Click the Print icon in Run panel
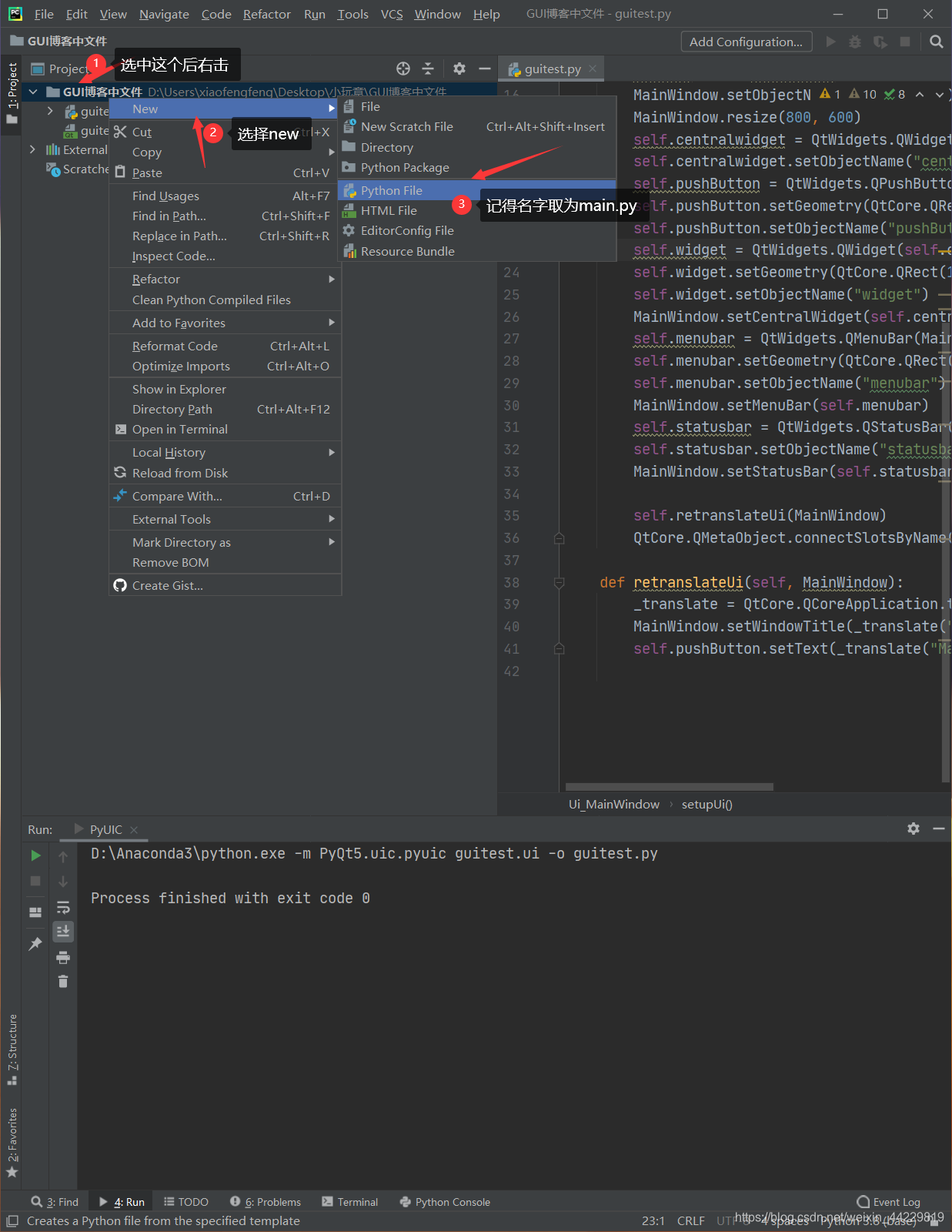 63,957
